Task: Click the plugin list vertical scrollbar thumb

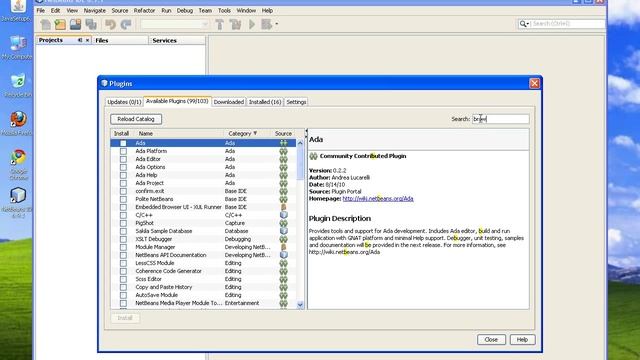Action: (300, 163)
